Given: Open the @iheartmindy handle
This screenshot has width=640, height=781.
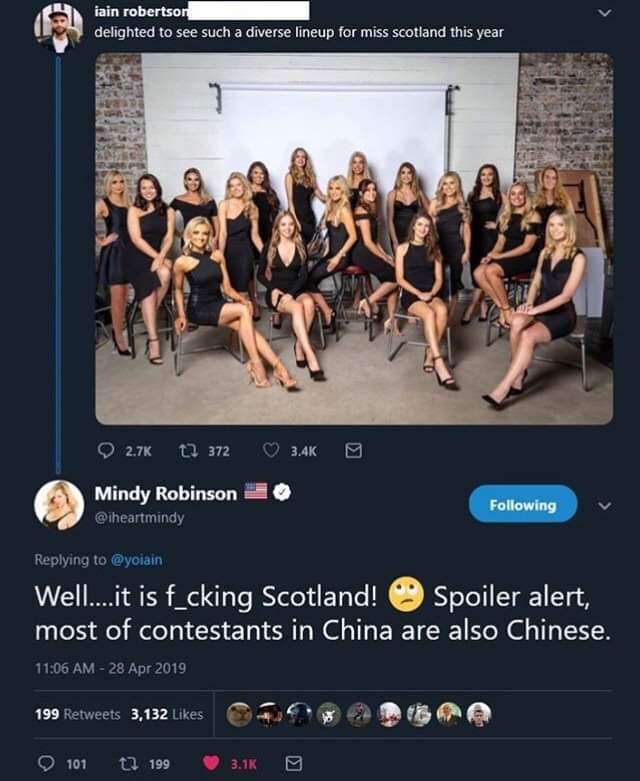Looking at the screenshot, I should 139,518.
